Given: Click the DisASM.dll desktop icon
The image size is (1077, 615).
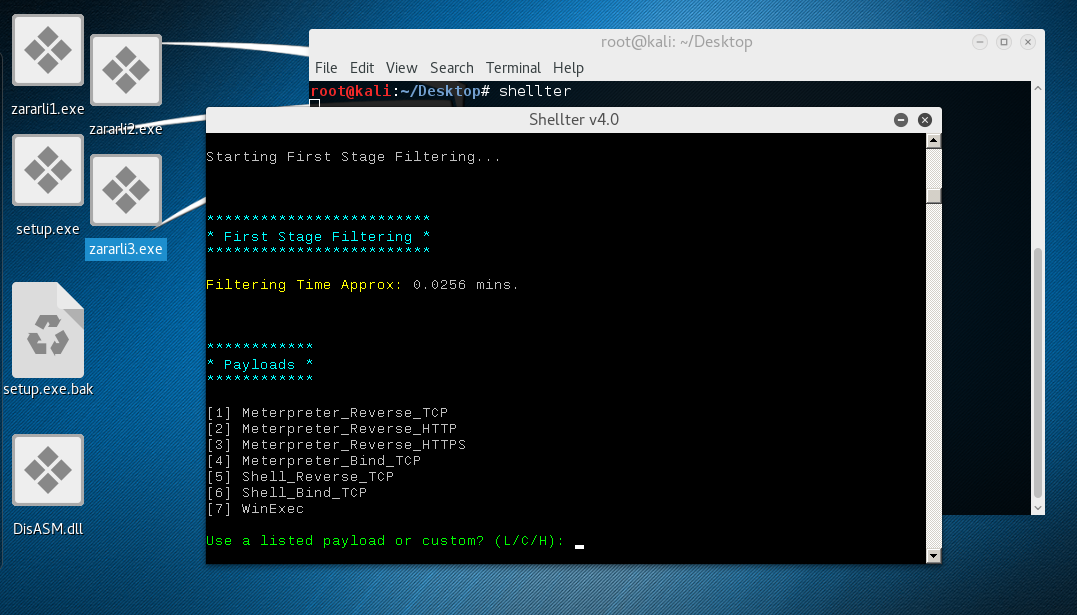Looking at the screenshot, I should [x=48, y=471].
